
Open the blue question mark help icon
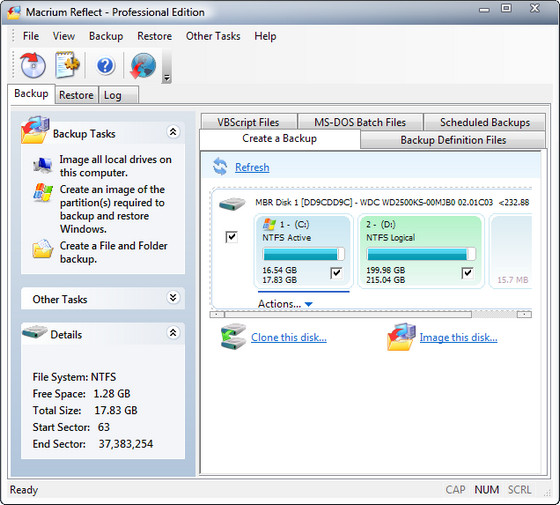[105, 66]
